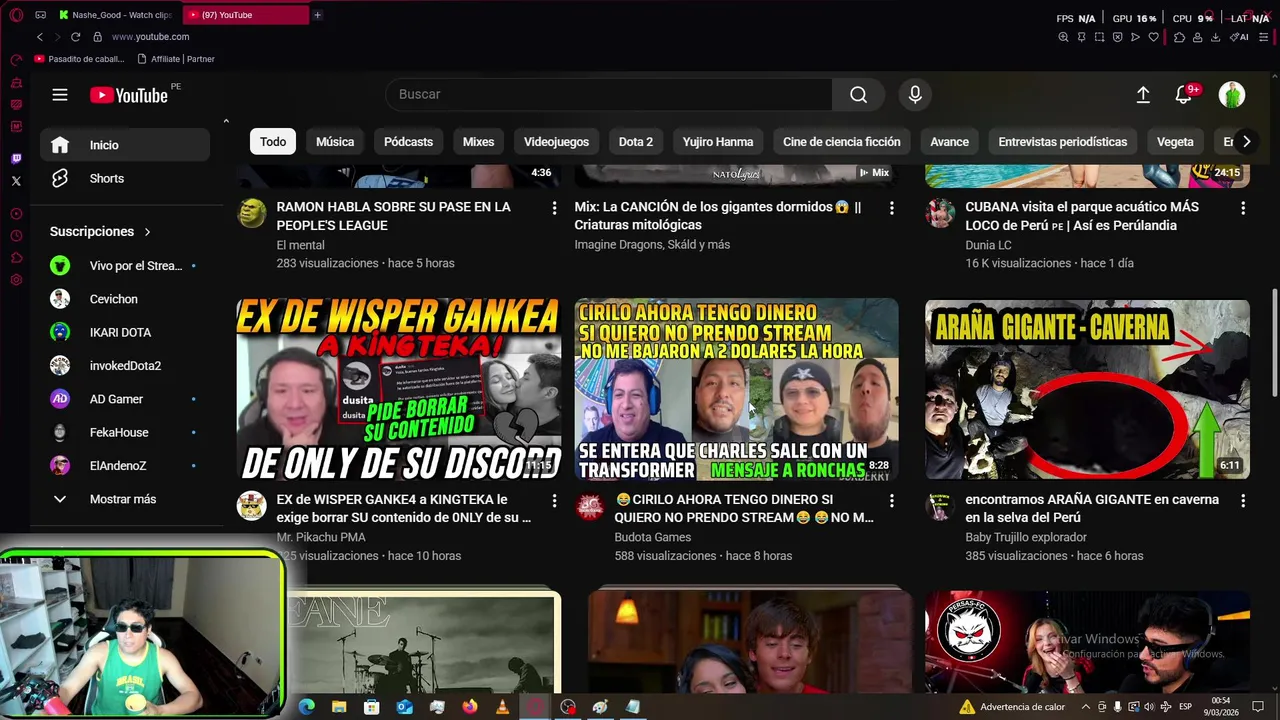Open the account avatar menu
1280x720 pixels.
click(x=1232, y=94)
